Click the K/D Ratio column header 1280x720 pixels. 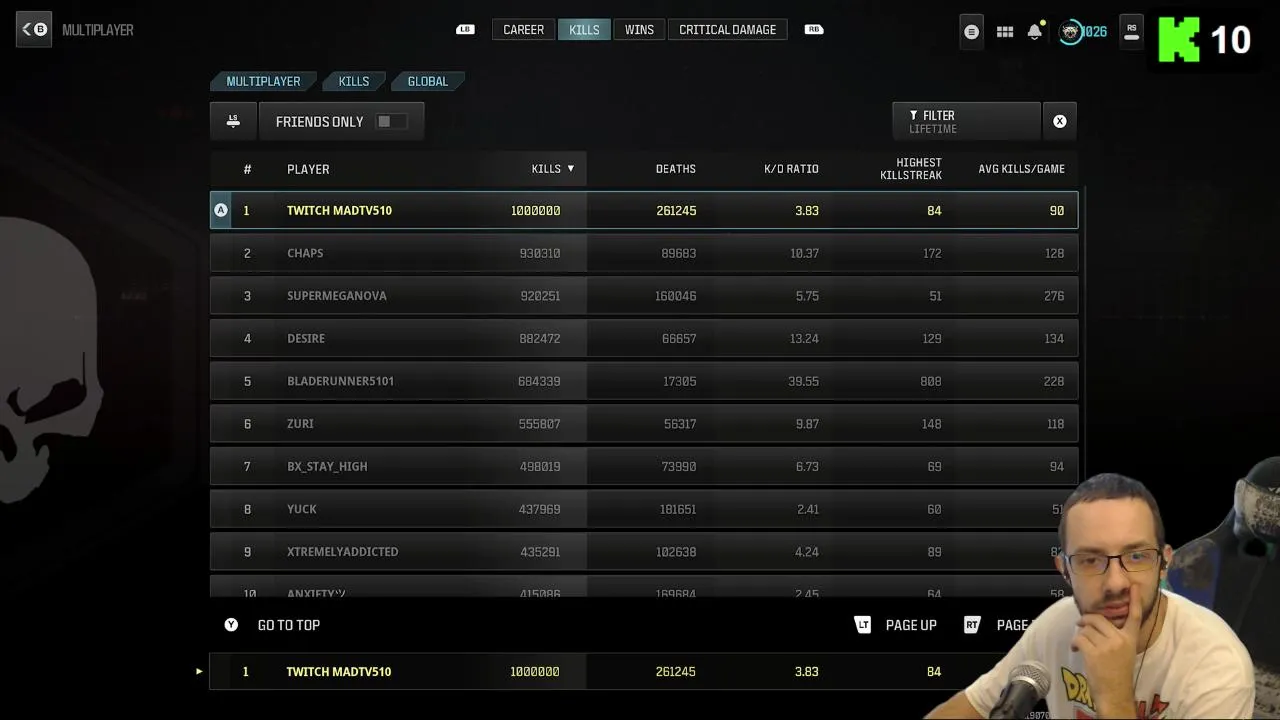pos(791,169)
